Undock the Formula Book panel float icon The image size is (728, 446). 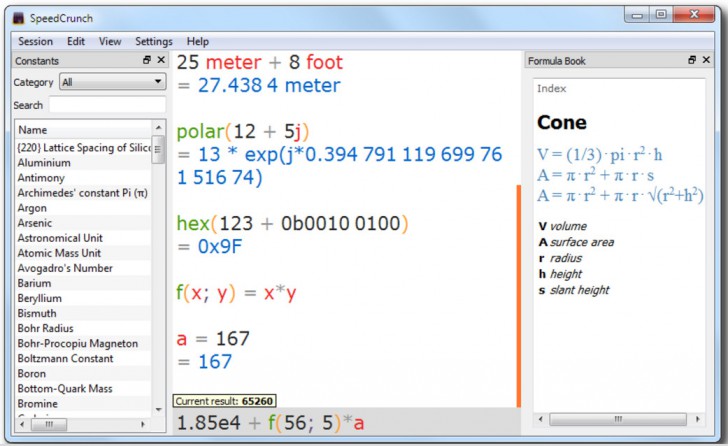point(692,60)
